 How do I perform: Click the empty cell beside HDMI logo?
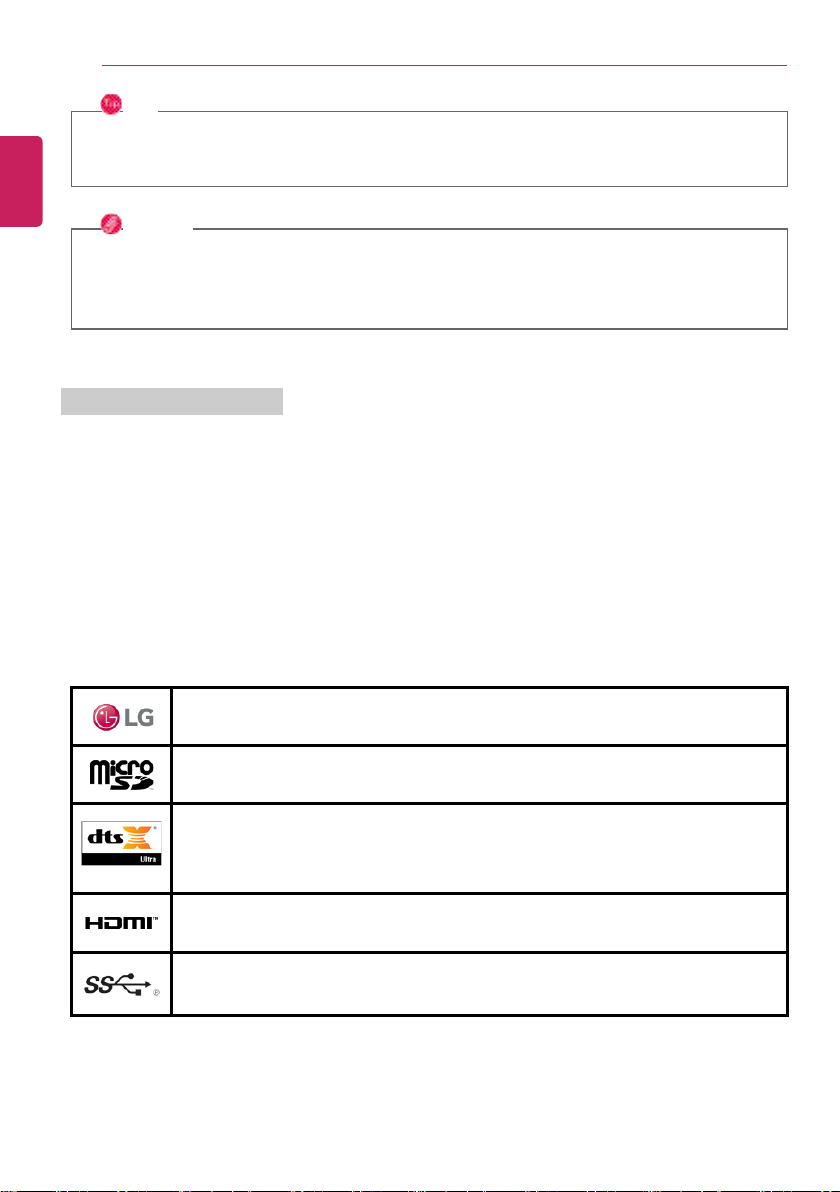(479, 923)
